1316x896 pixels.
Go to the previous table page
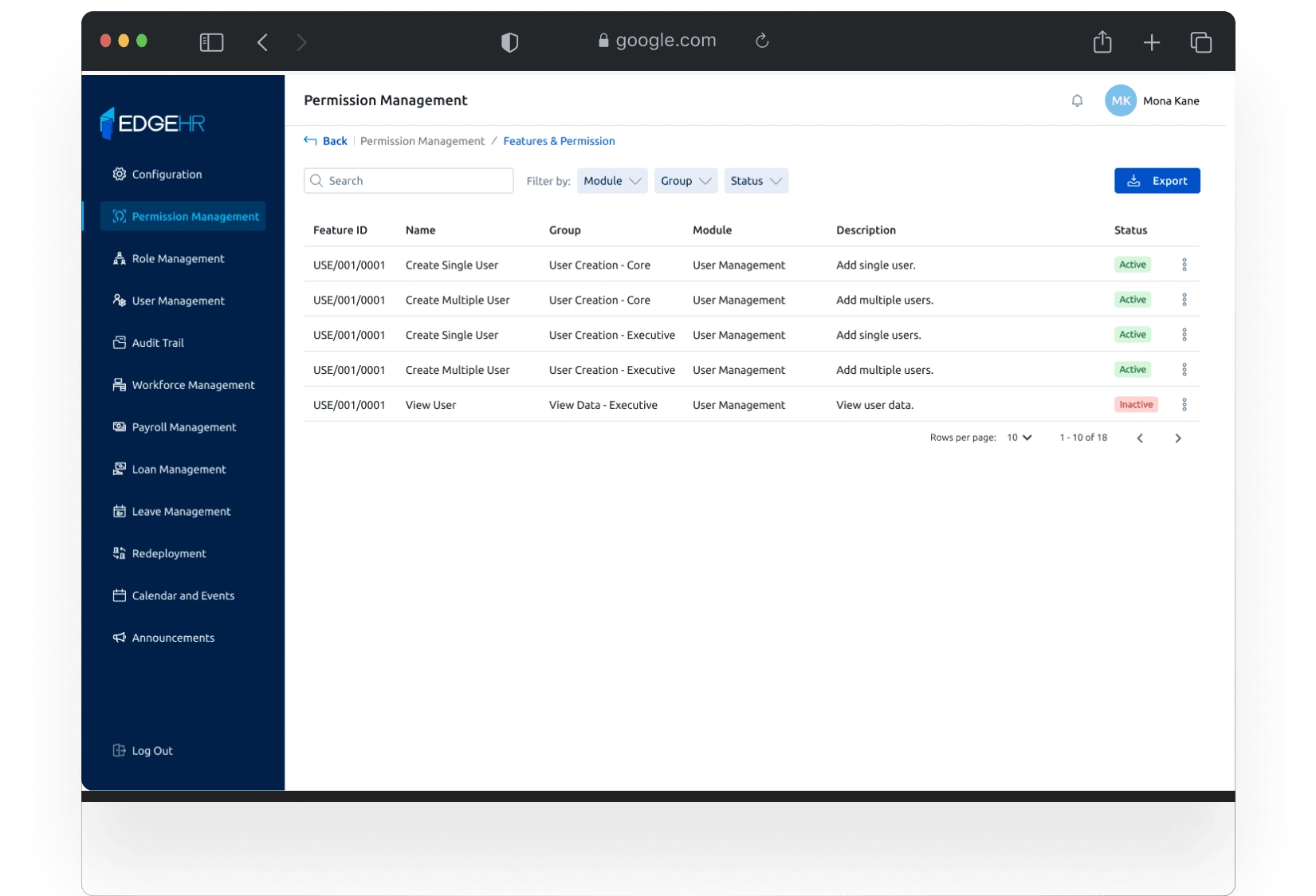click(x=1140, y=438)
